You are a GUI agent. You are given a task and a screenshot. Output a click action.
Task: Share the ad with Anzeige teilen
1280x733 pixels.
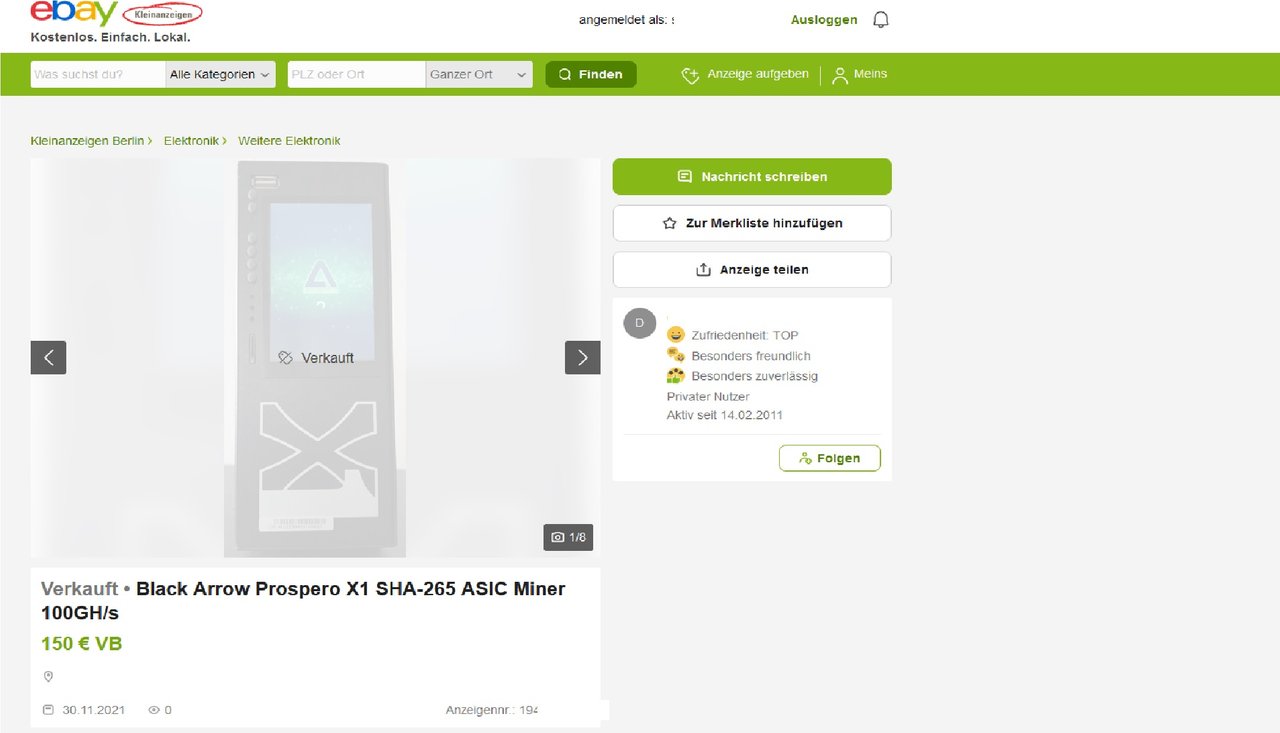[x=752, y=270]
